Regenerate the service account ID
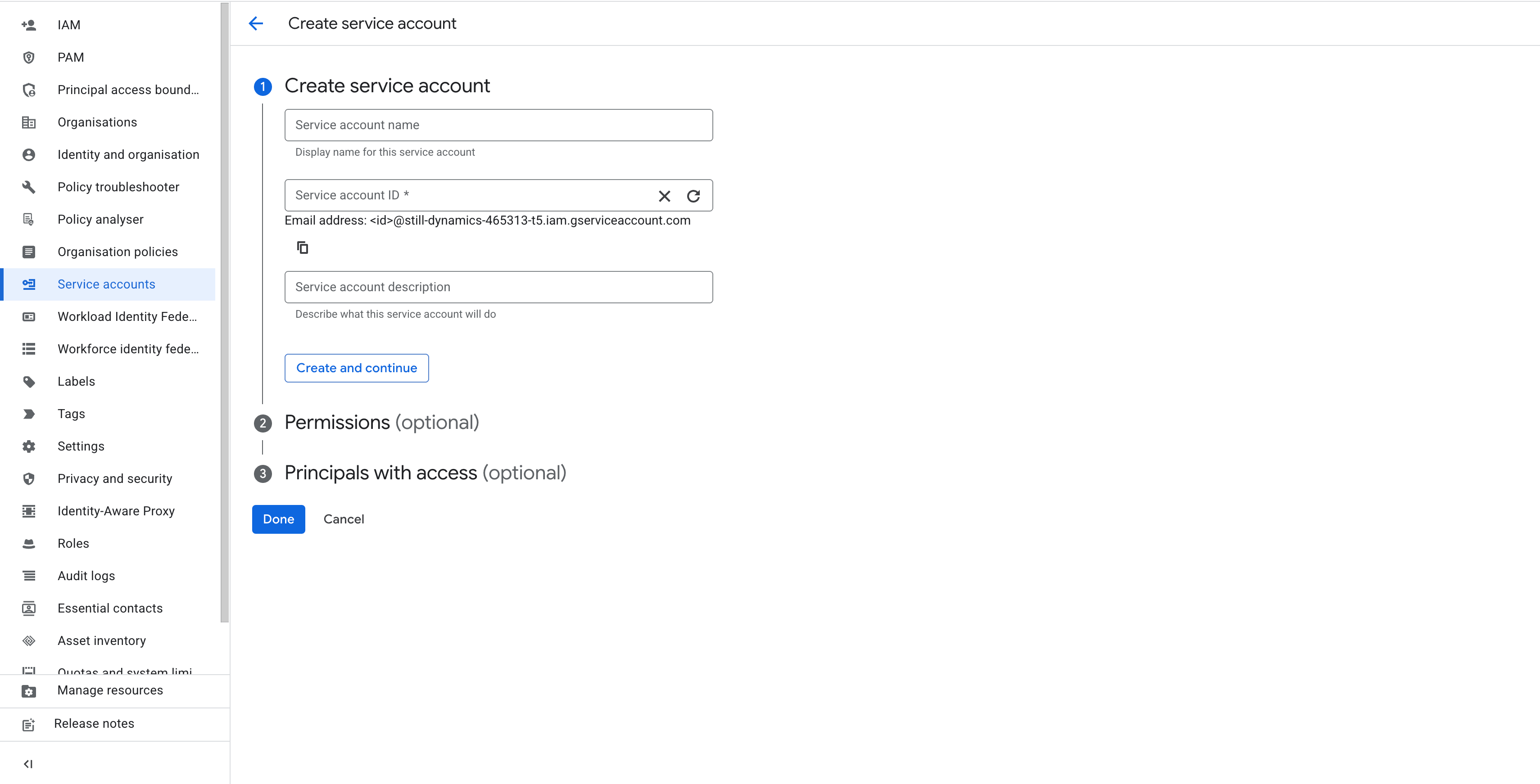The height and width of the screenshot is (784, 1540). (693, 195)
